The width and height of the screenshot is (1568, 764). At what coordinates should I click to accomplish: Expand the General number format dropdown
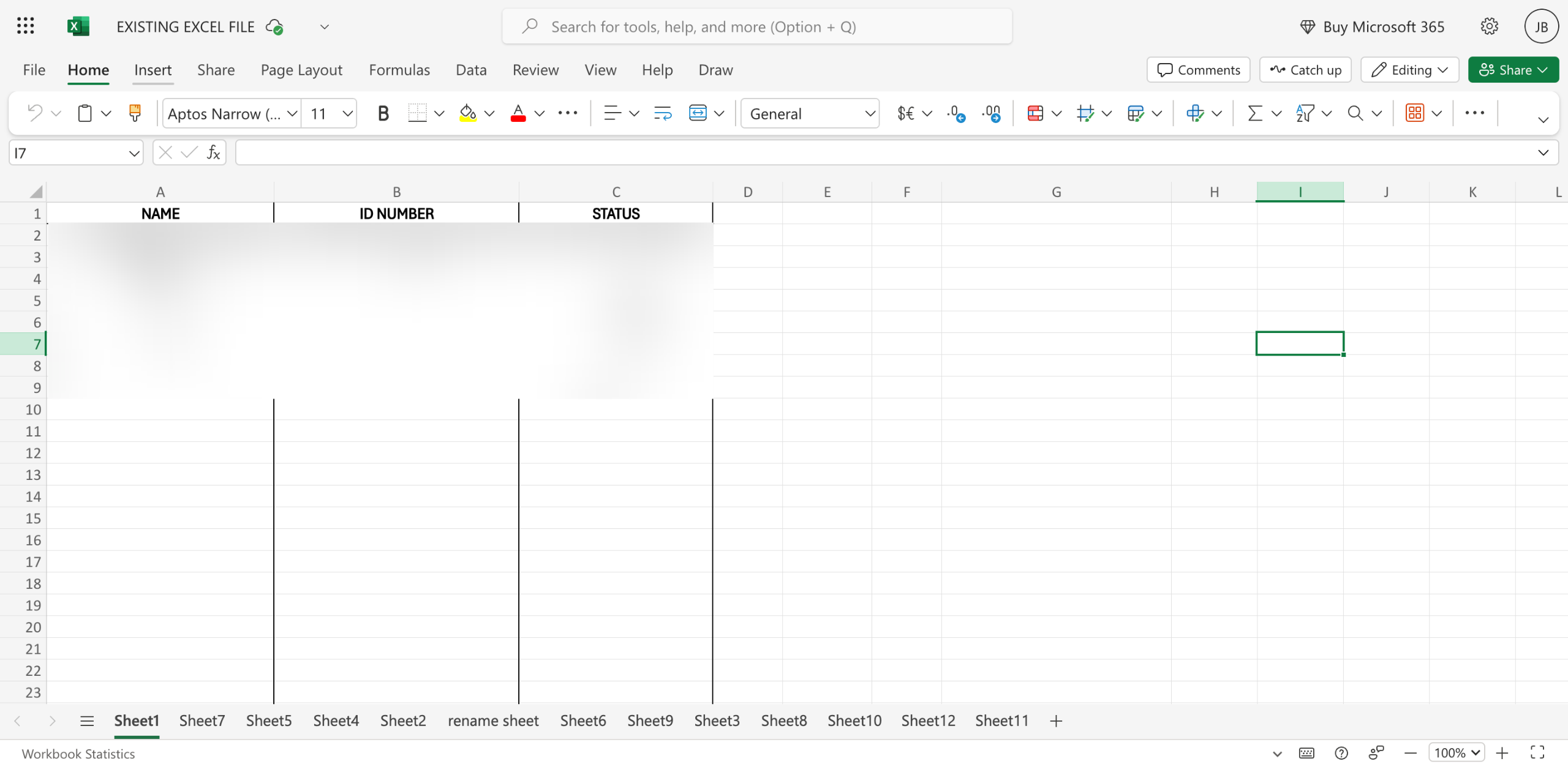tap(869, 113)
